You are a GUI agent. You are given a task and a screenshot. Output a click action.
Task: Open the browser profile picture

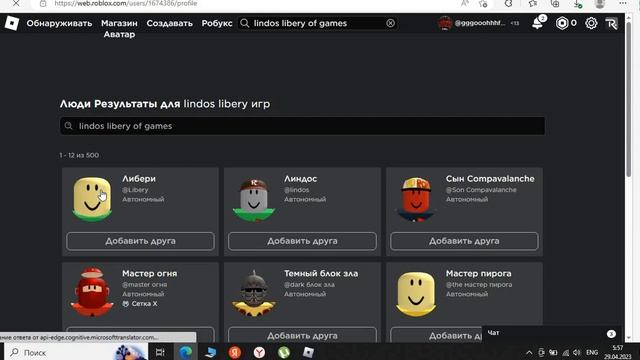(600, 4)
